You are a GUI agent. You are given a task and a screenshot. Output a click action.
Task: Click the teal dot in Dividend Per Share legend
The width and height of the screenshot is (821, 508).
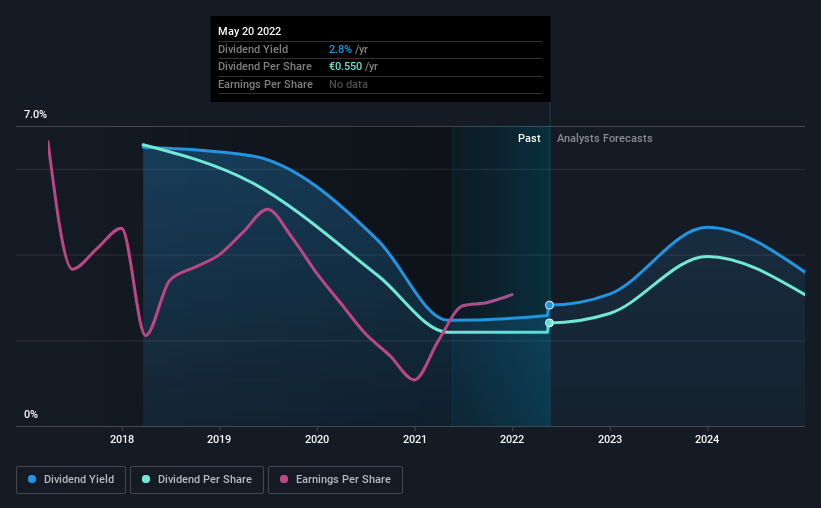coord(146,479)
